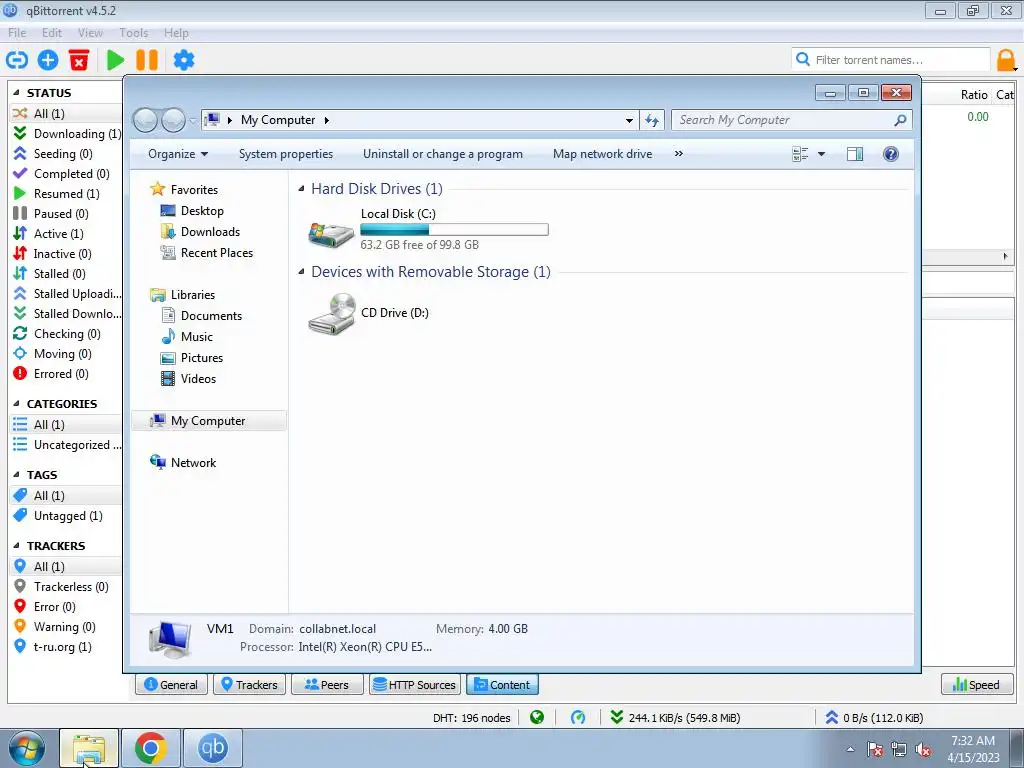Click the red delete torrent icon
The height and width of the screenshot is (768, 1024).
click(x=79, y=60)
